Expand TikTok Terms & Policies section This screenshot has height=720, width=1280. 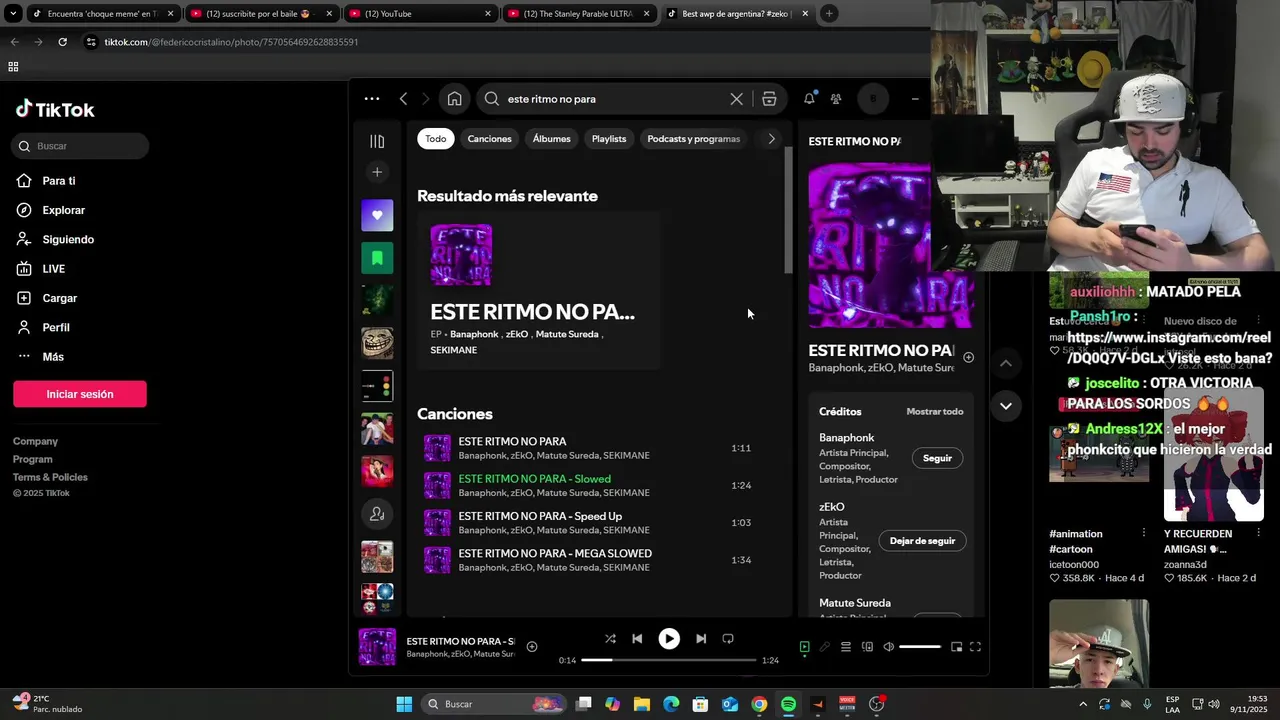tap(50, 477)
